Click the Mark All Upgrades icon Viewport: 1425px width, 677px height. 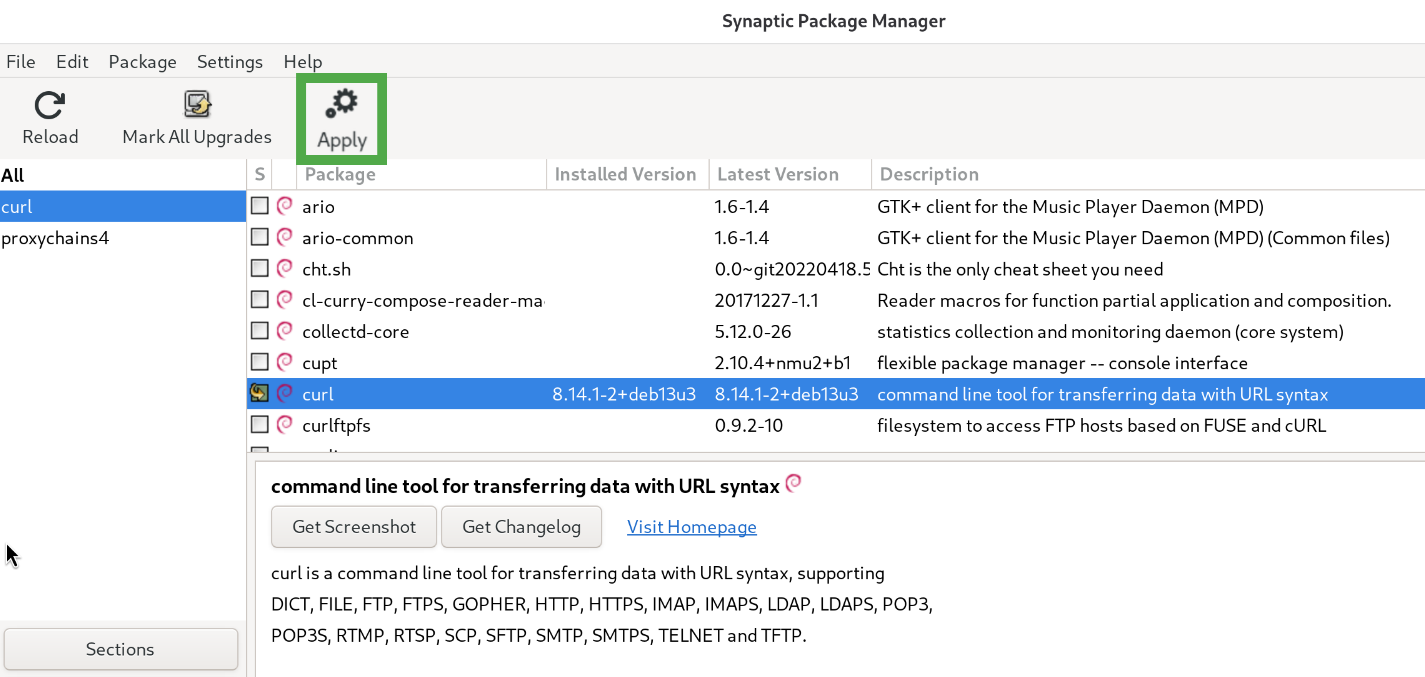click(x=197, y=105)
